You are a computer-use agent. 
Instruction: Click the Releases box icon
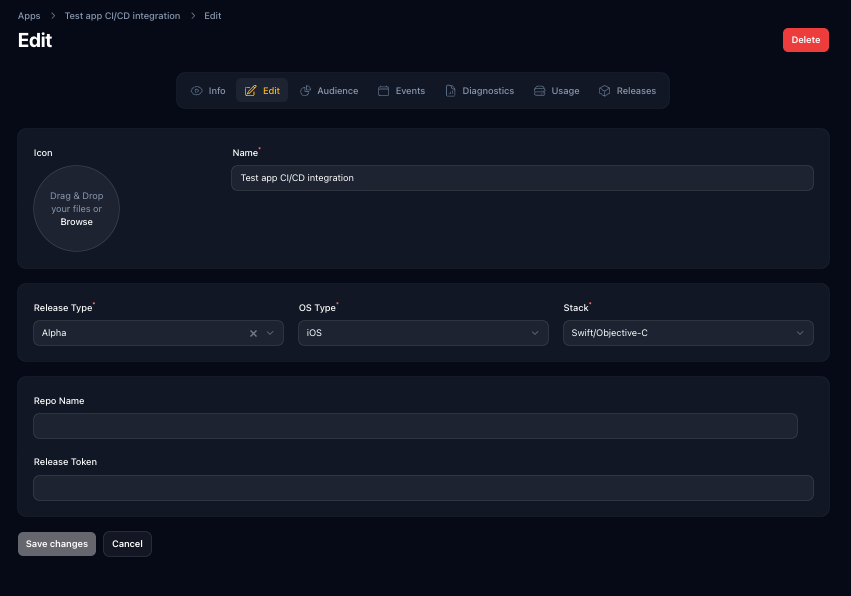[605, 91]
